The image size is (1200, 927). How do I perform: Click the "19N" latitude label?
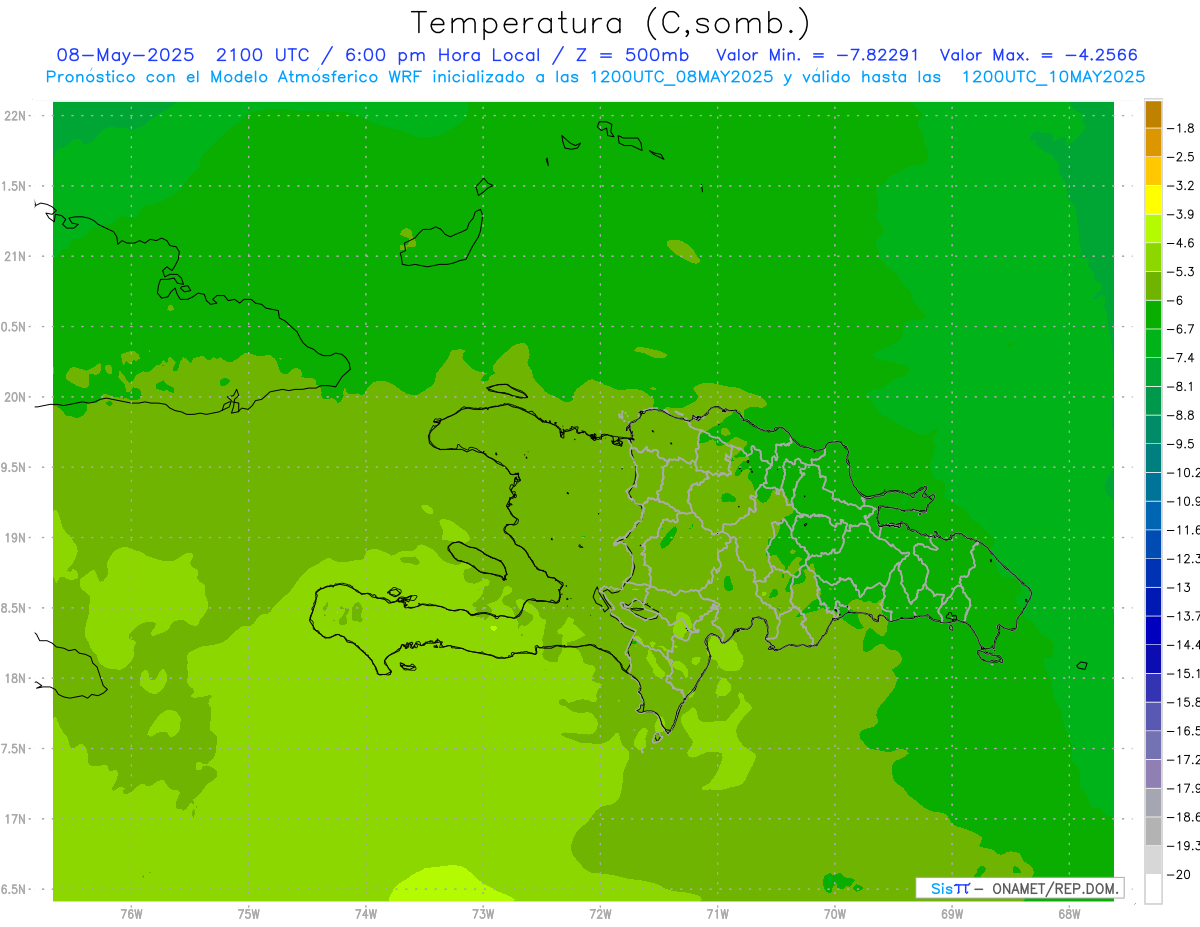click(15, 537)
